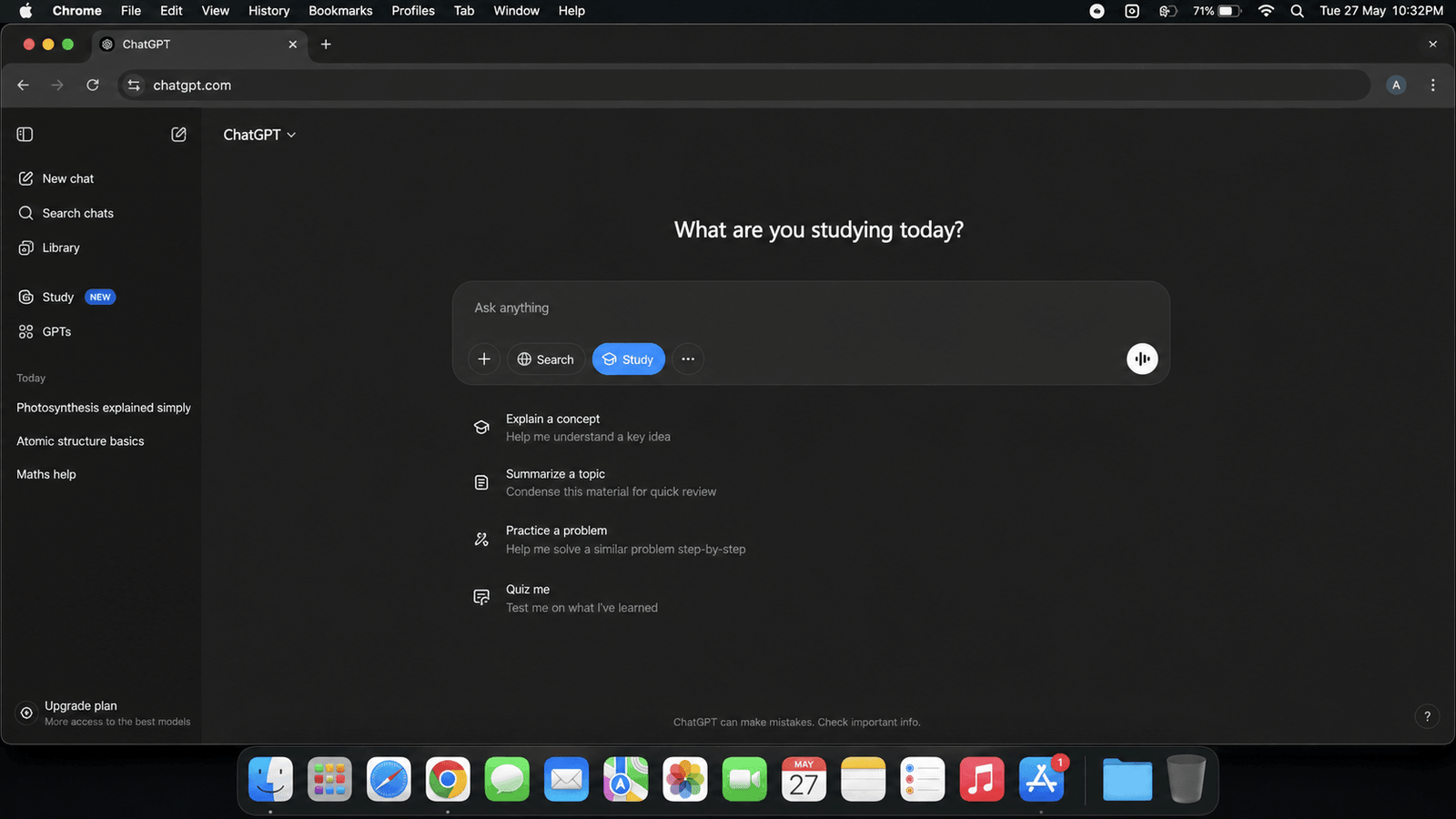Open the 'Photosynthesis explained simply' chat
Image resolution: width=1456 pixels, height=819 pixels.
pos(104,408)
